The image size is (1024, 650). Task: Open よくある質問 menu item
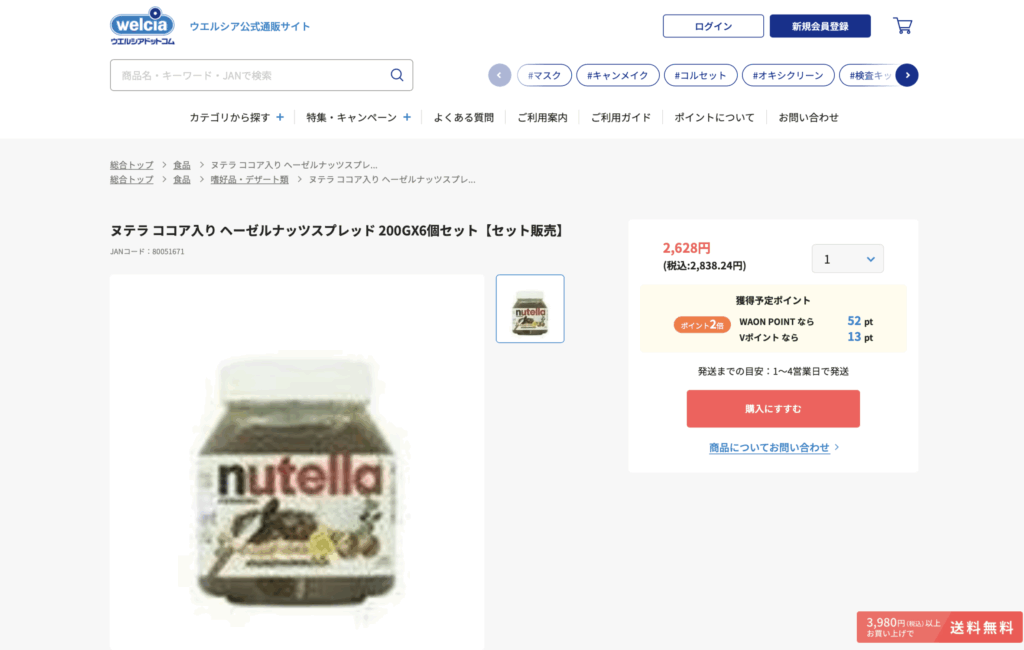(x=463, y=117)
